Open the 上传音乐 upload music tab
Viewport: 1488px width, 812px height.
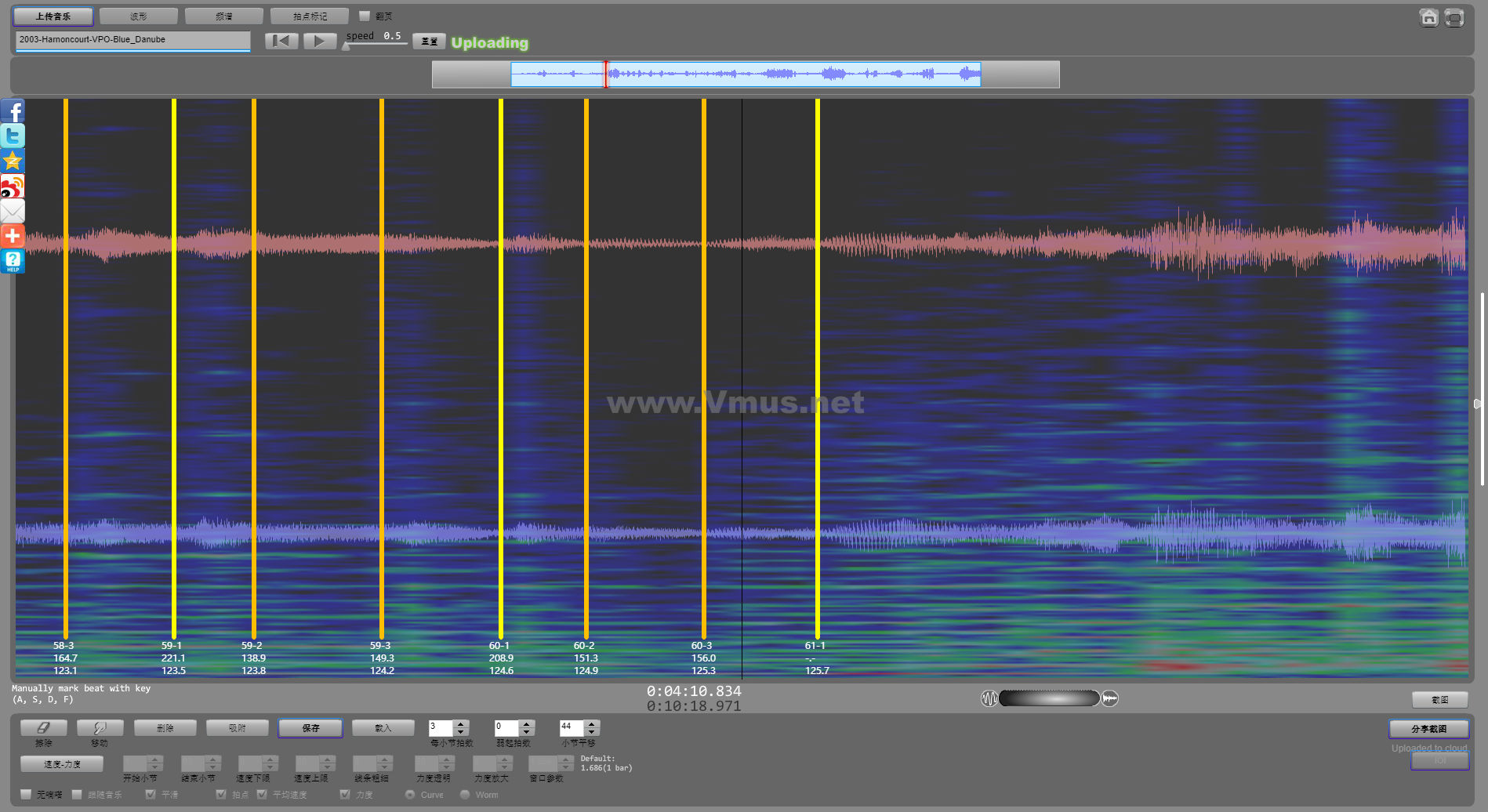pyautogui.click(x=53, y=16)
